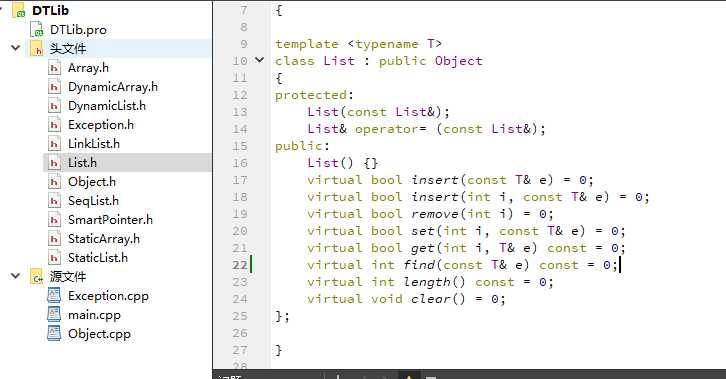Open the DTLib.pro project file
The image size is (726, 379).
(x=78, y=30)
